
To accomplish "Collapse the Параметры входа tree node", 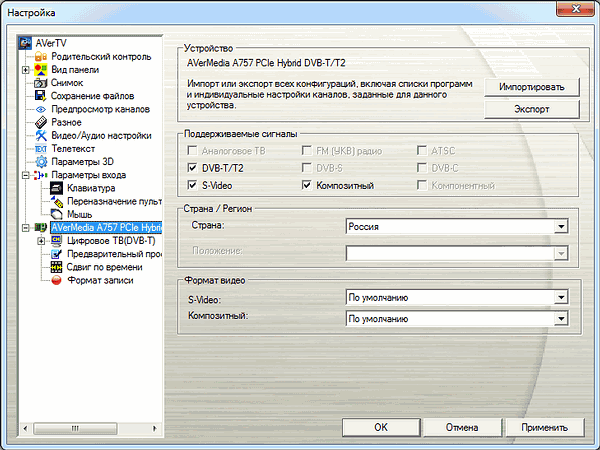I will click(26, 175).
